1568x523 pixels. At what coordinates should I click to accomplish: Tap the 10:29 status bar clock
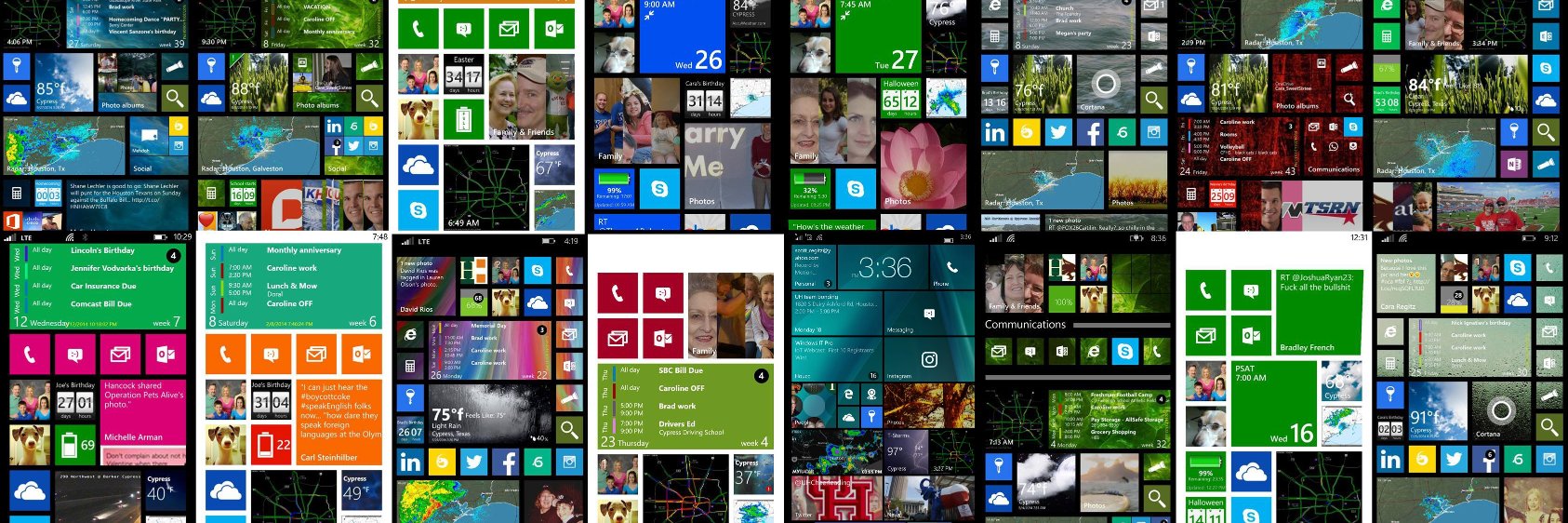tap(182, 237)
